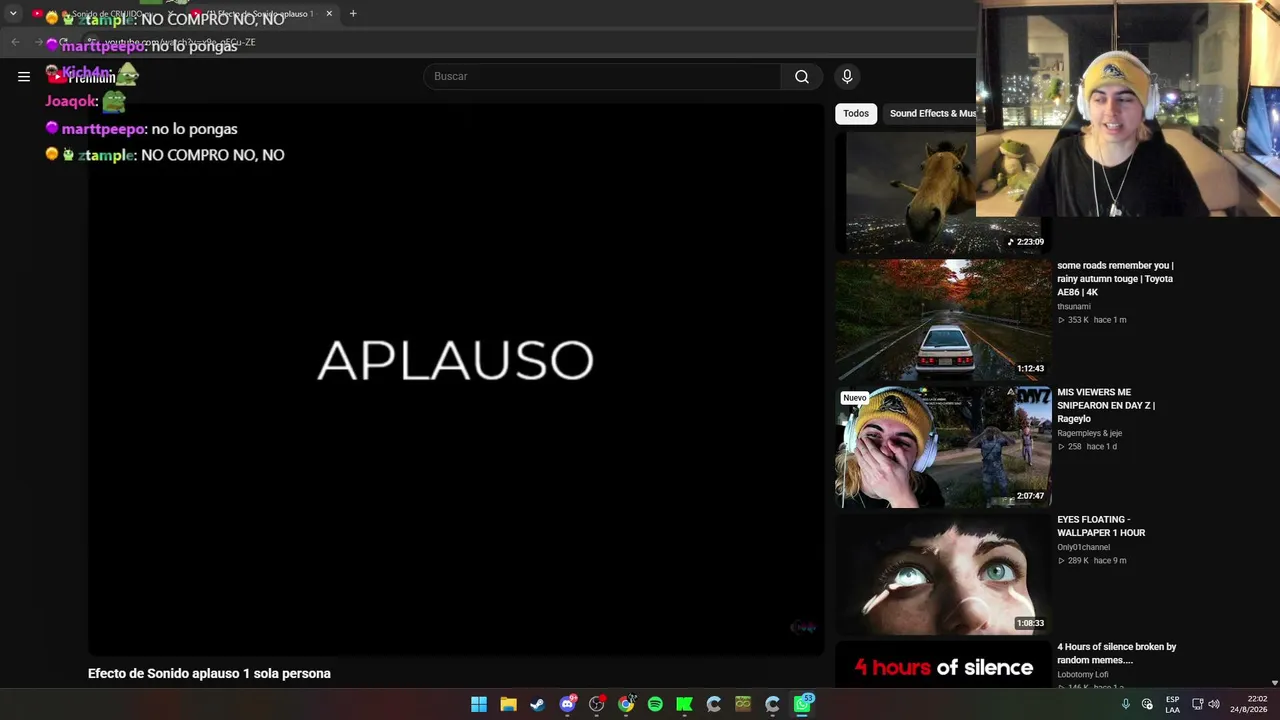Open the YouTube Premium logo home link

82,76
